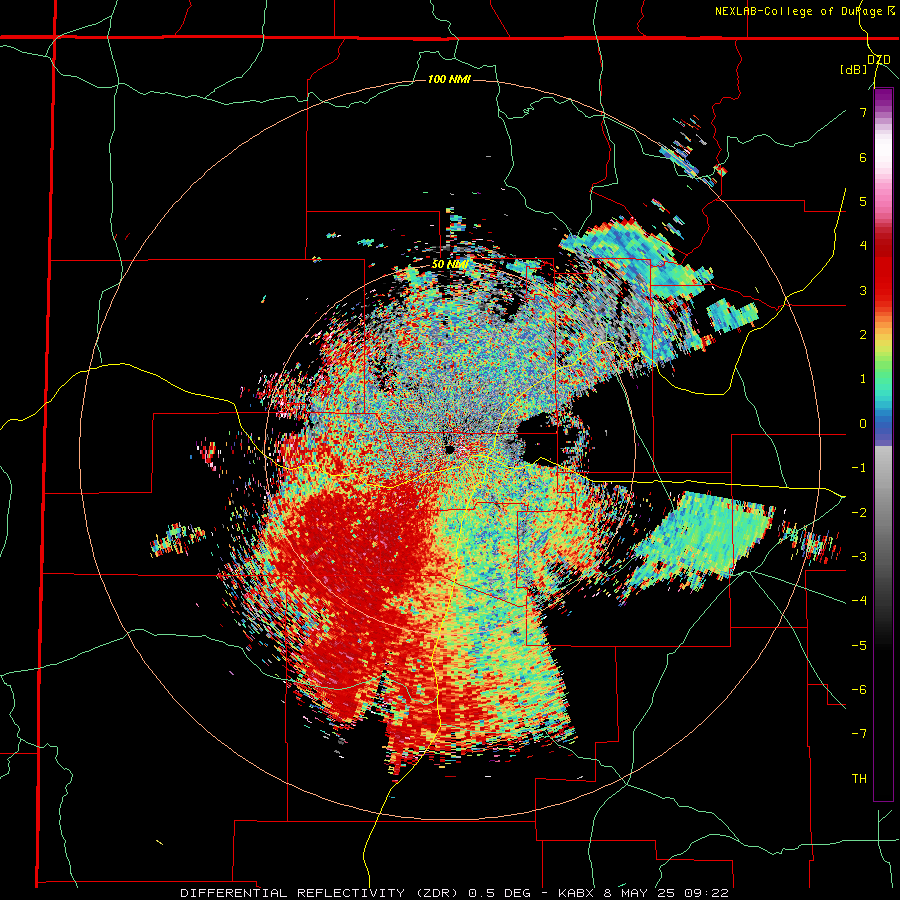Click the -1 value on color scale
The height and width of the screenshot is (900, 900).
tap(859, 468)
